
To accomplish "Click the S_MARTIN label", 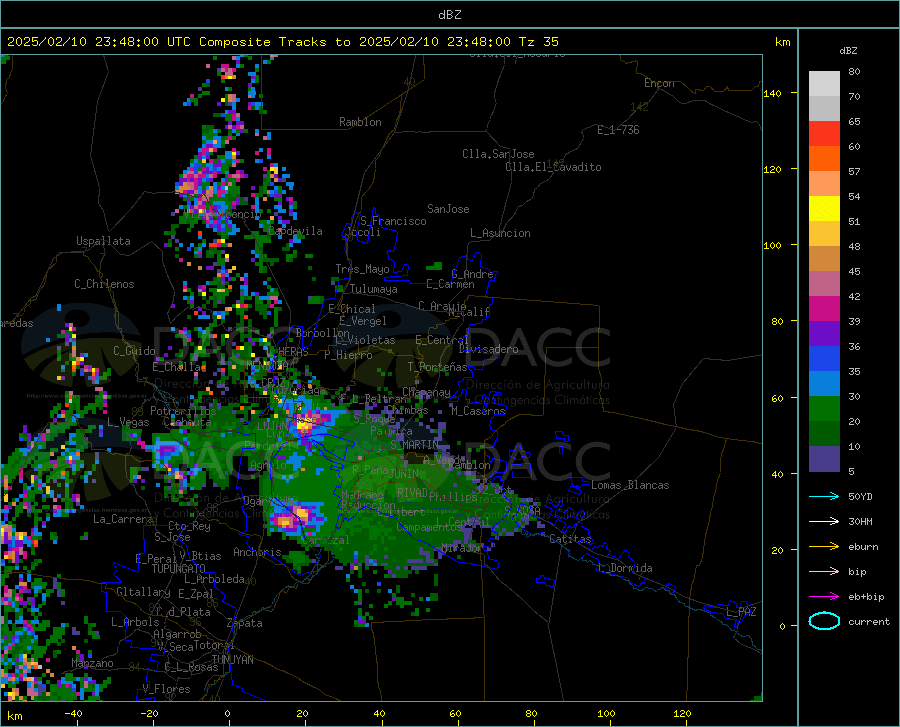I will click(x=414, y=445).
